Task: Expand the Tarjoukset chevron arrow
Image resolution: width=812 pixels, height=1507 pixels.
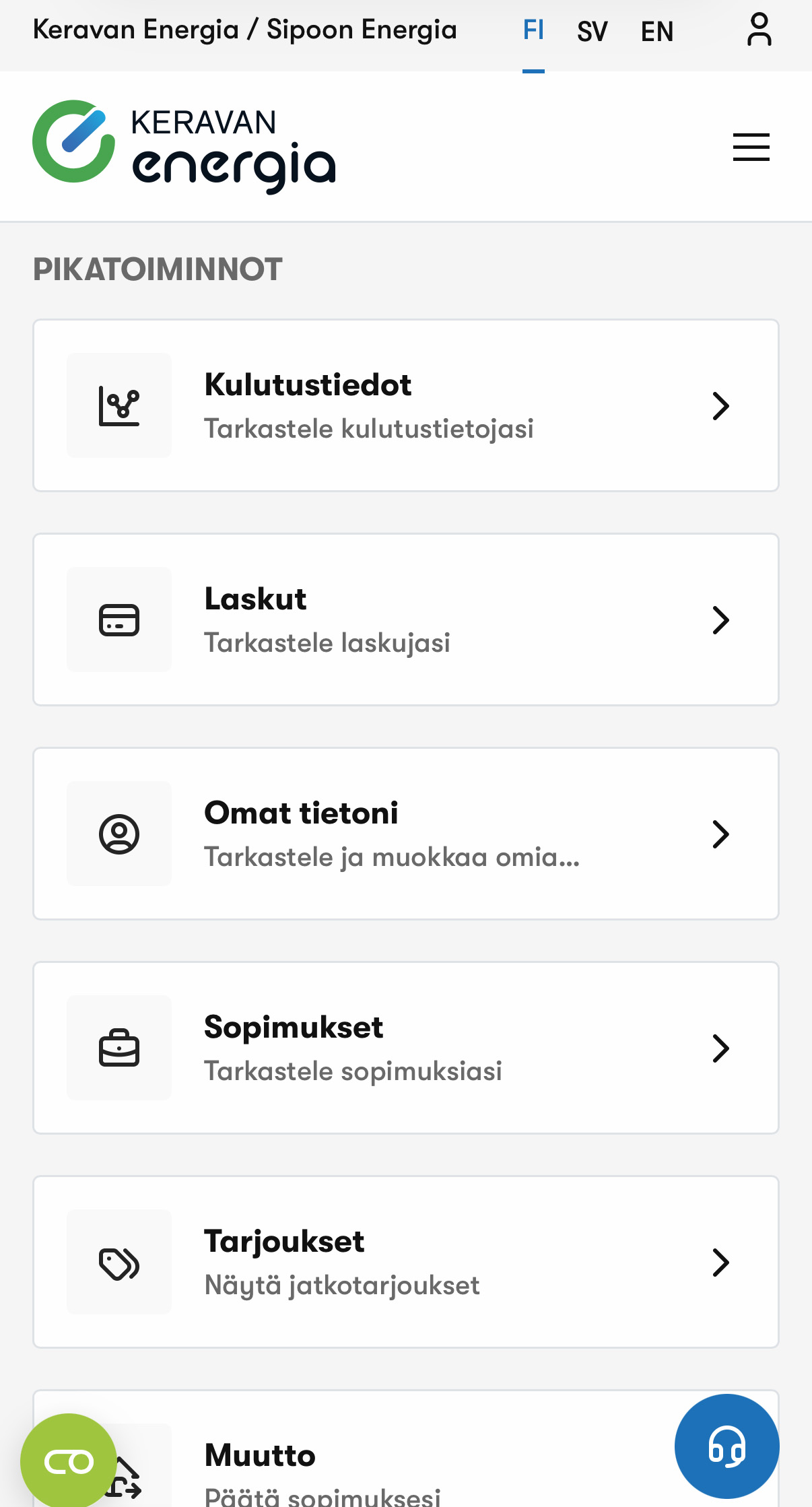Action: click(720, 1263)
